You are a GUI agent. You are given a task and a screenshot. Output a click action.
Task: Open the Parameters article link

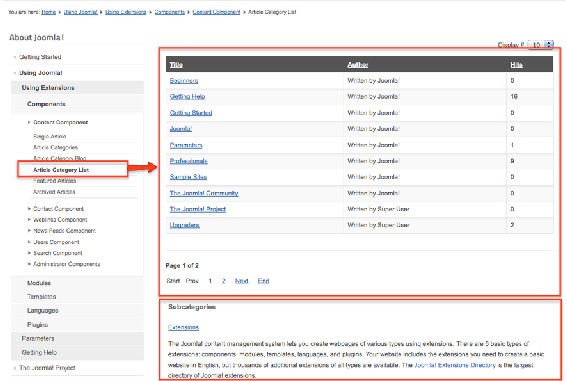click(186, 145)
